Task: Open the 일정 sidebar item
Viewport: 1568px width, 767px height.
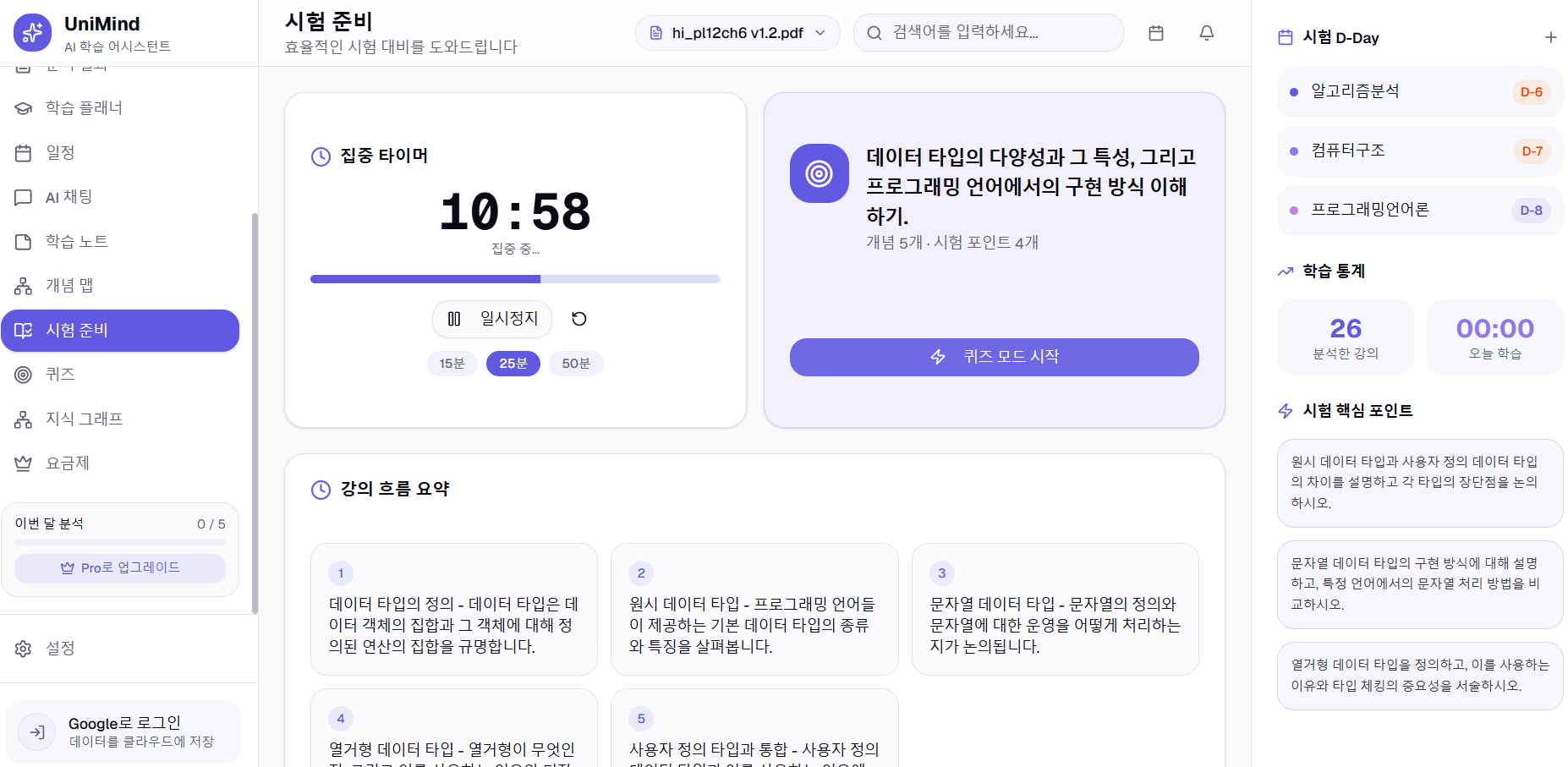Action: coord(120,153)
